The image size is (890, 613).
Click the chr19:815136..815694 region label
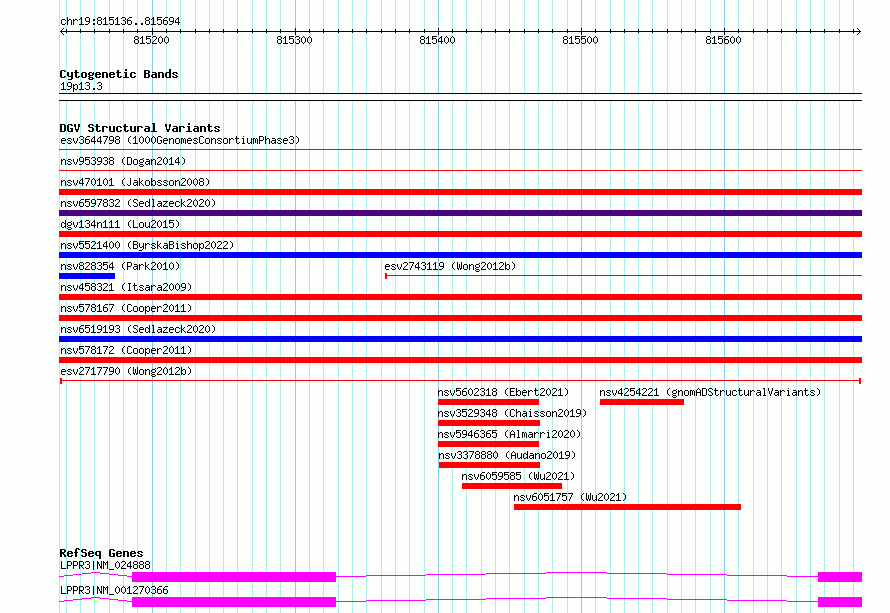120,22
